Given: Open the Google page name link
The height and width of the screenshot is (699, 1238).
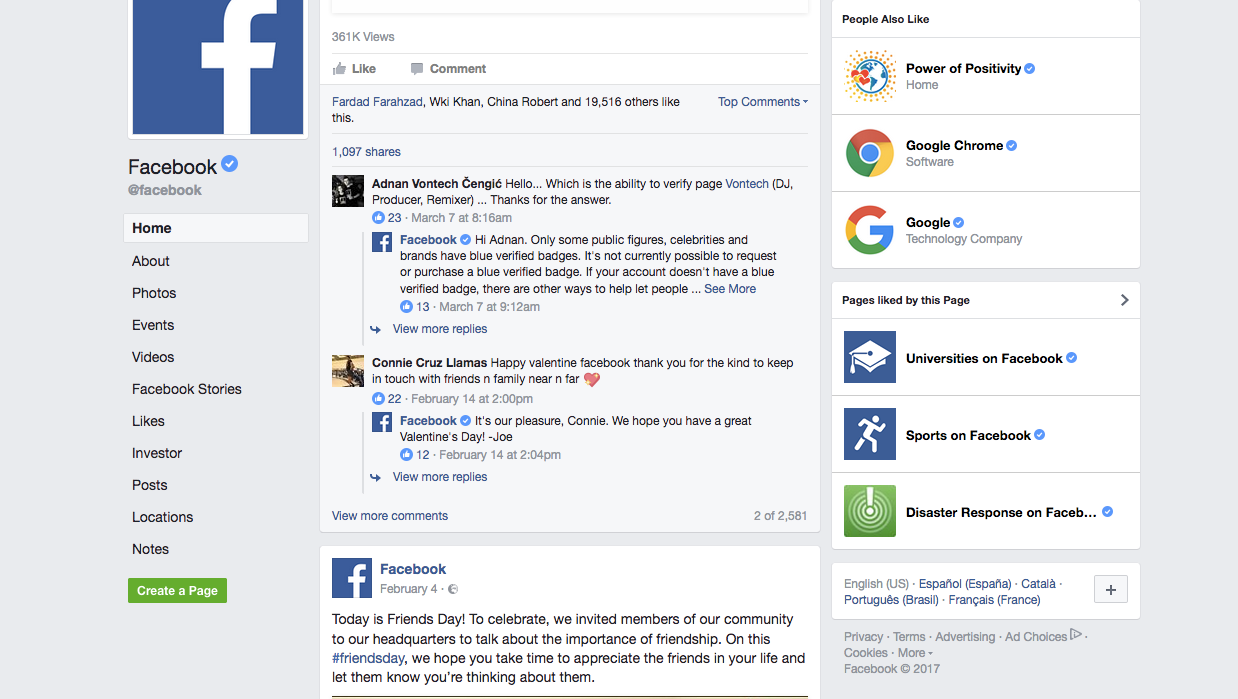Looking at the screenshot, I should pyautogui.click(x=928, y=223).
